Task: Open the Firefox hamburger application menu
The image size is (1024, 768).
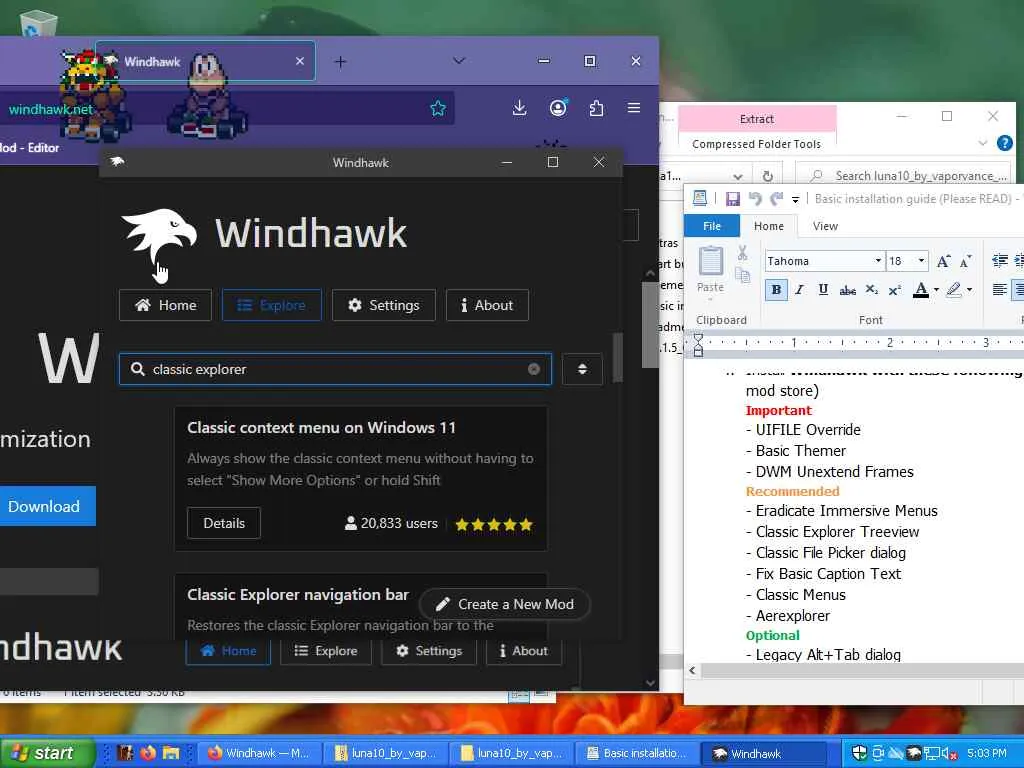Action: [x=633, y=108]
